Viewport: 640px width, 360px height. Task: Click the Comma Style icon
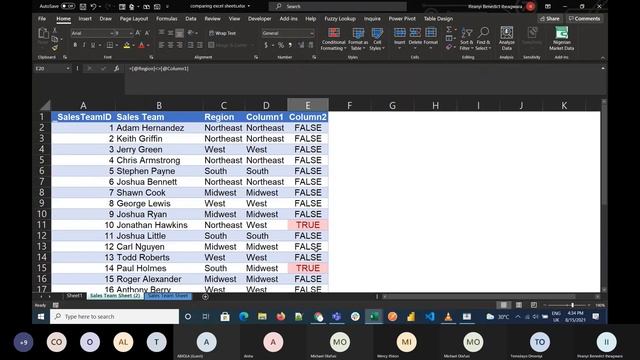point(290,45)
